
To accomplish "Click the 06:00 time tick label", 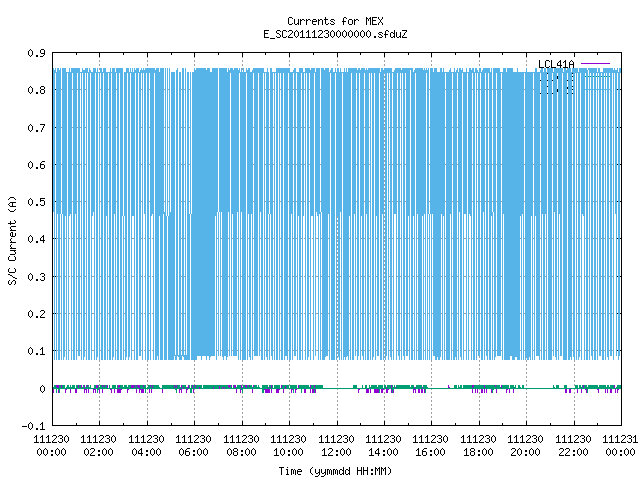I will [x=193, y=452].
